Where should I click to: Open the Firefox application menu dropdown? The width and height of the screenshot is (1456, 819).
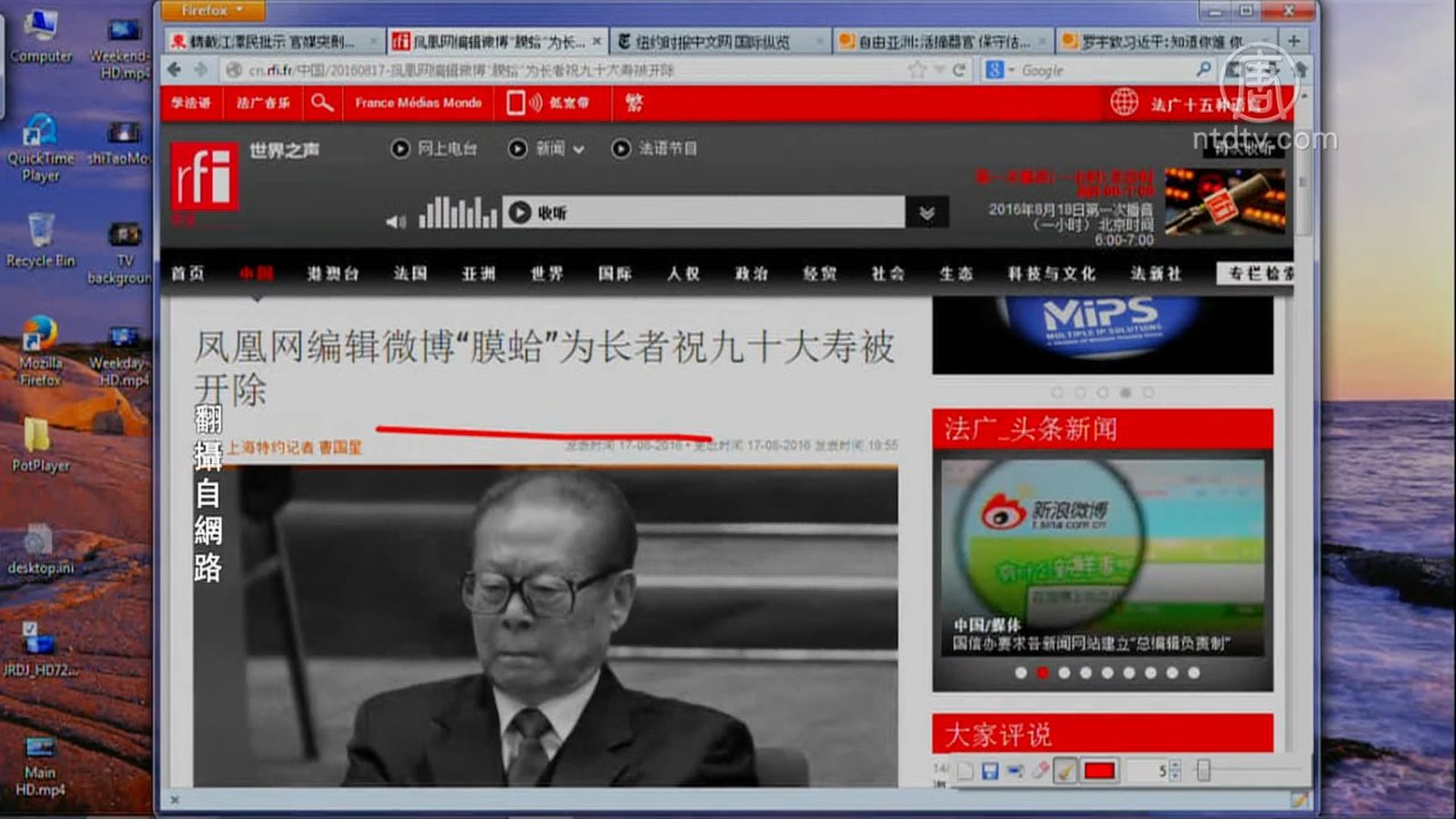(212, 11)
